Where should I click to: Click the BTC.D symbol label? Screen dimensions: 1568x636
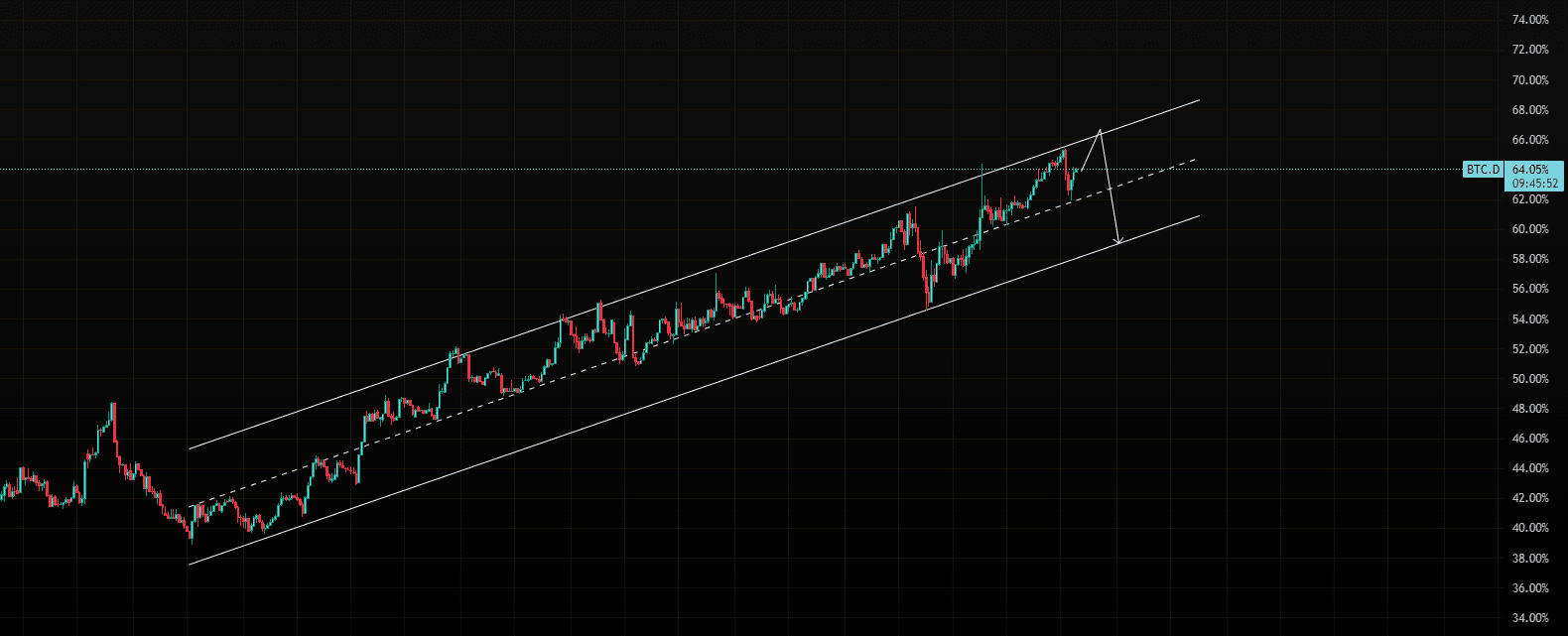[x=1484, y=170]
